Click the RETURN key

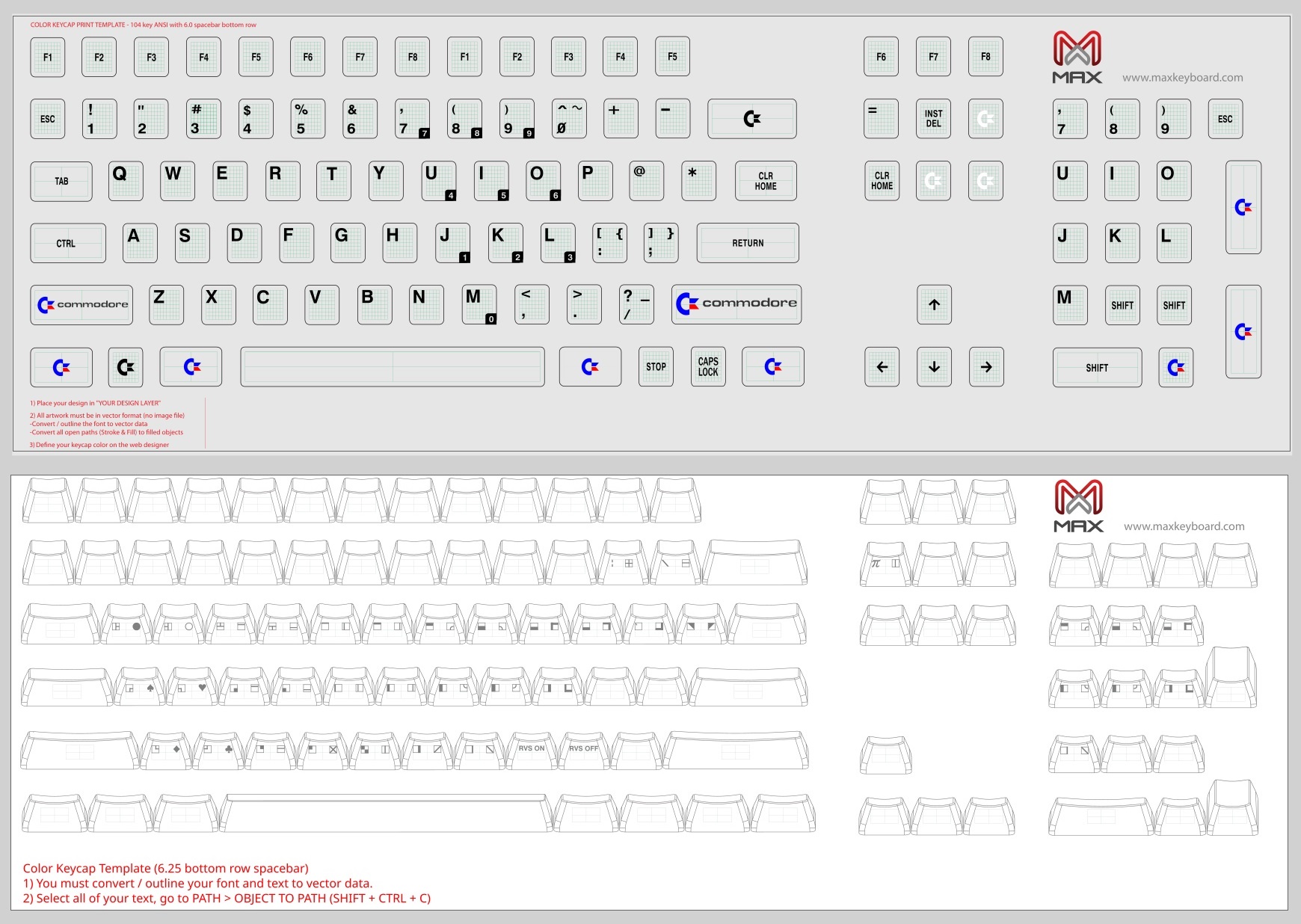pos(748,243)
